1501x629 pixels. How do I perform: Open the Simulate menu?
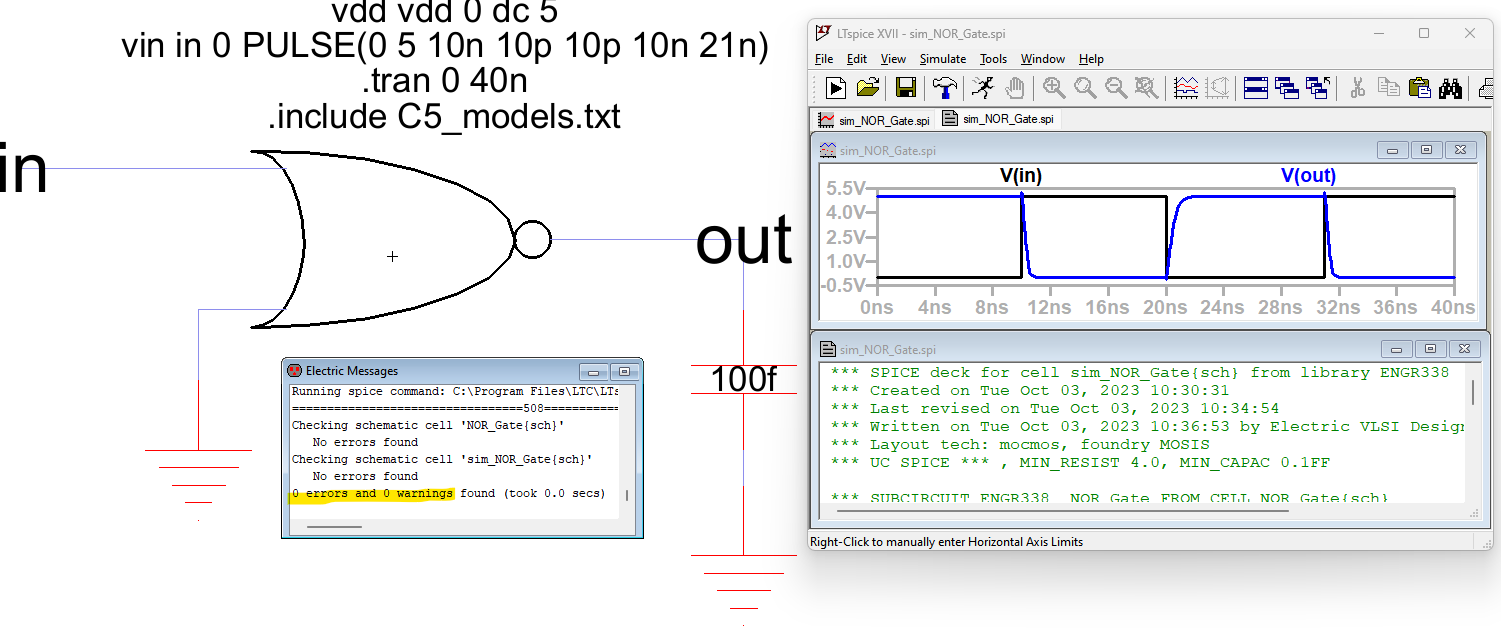pos(942,59)
